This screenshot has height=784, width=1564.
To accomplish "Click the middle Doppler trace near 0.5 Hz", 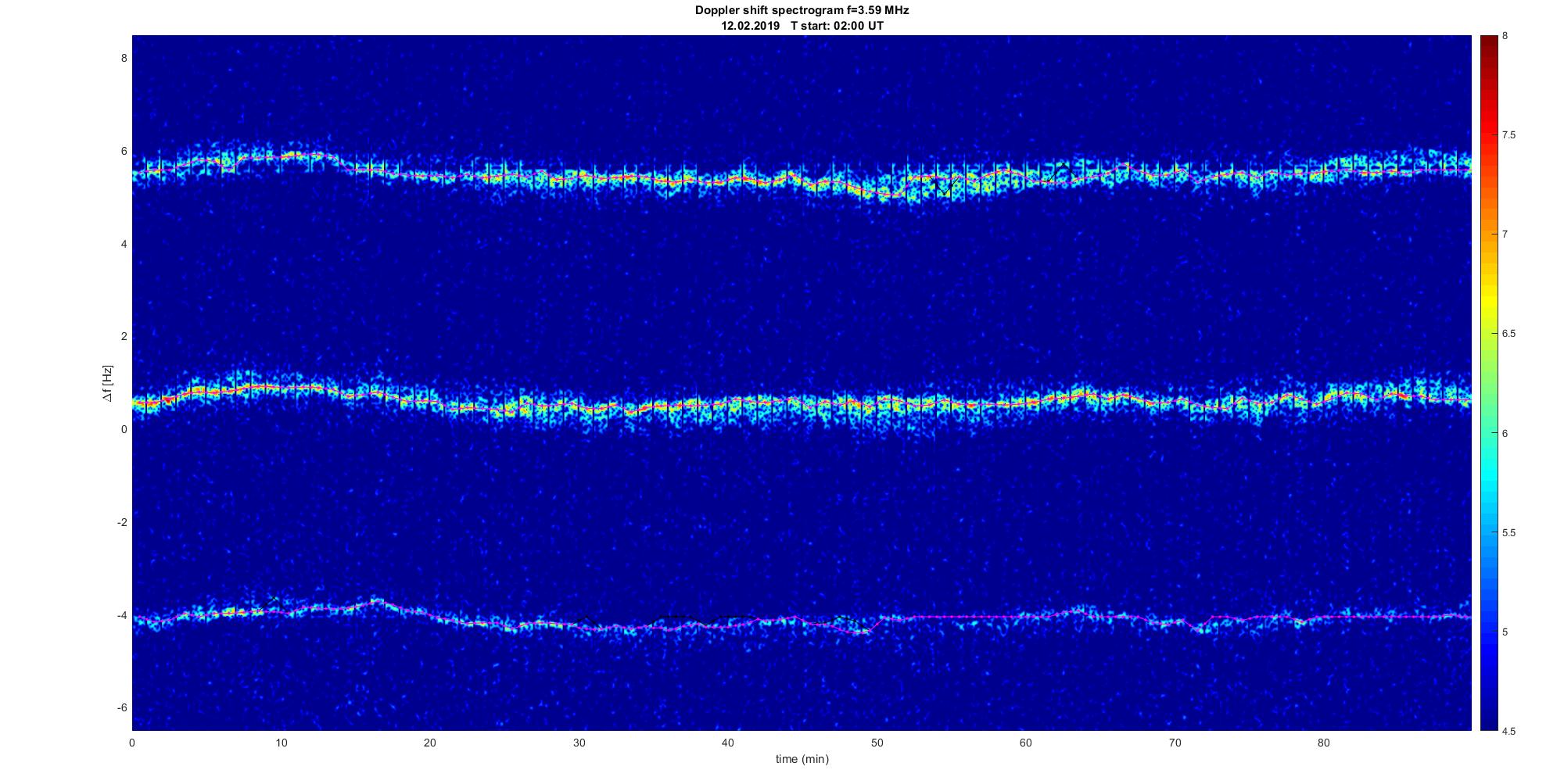I will [802, 404].
